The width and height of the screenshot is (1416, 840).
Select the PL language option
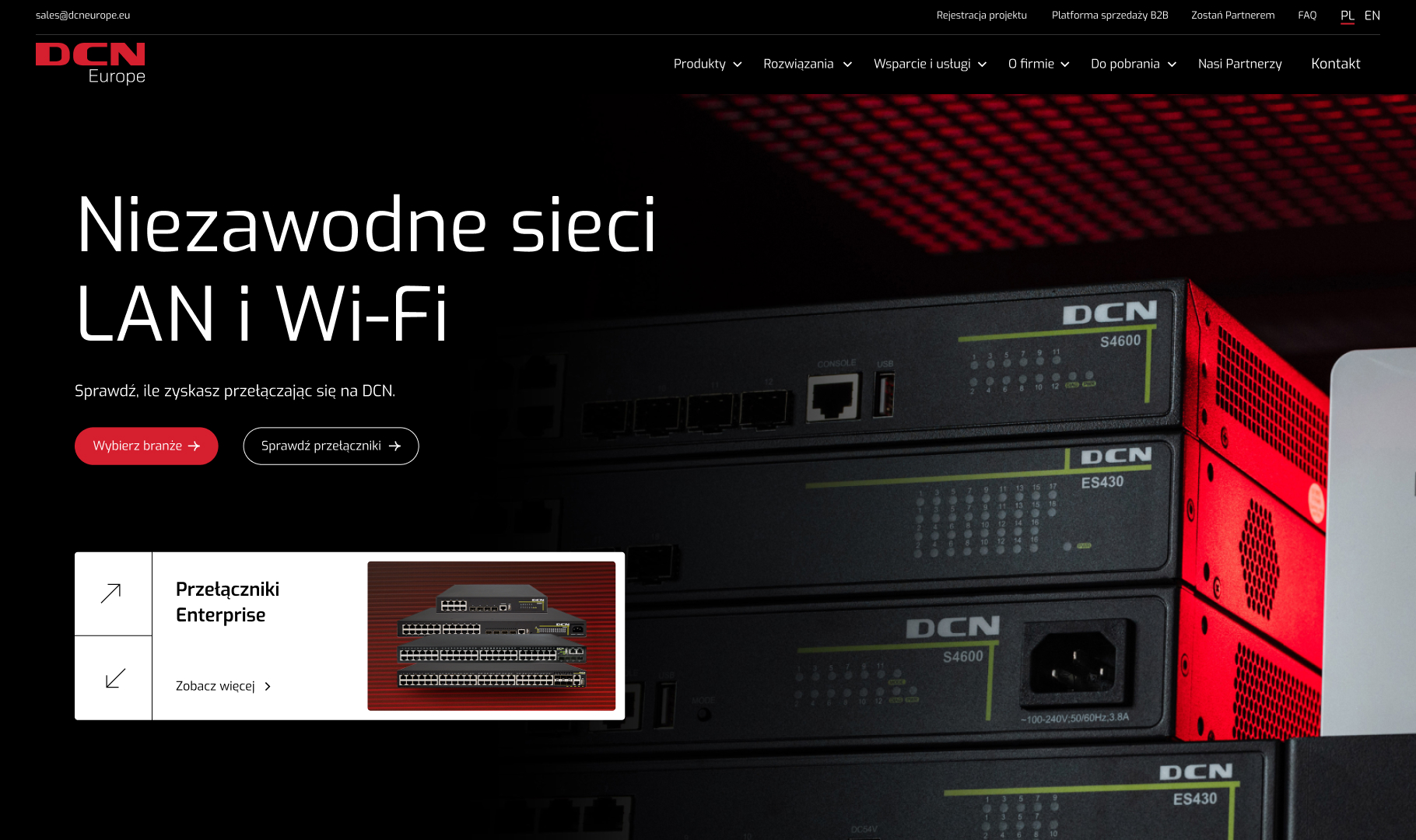[x=1348, y=16]
